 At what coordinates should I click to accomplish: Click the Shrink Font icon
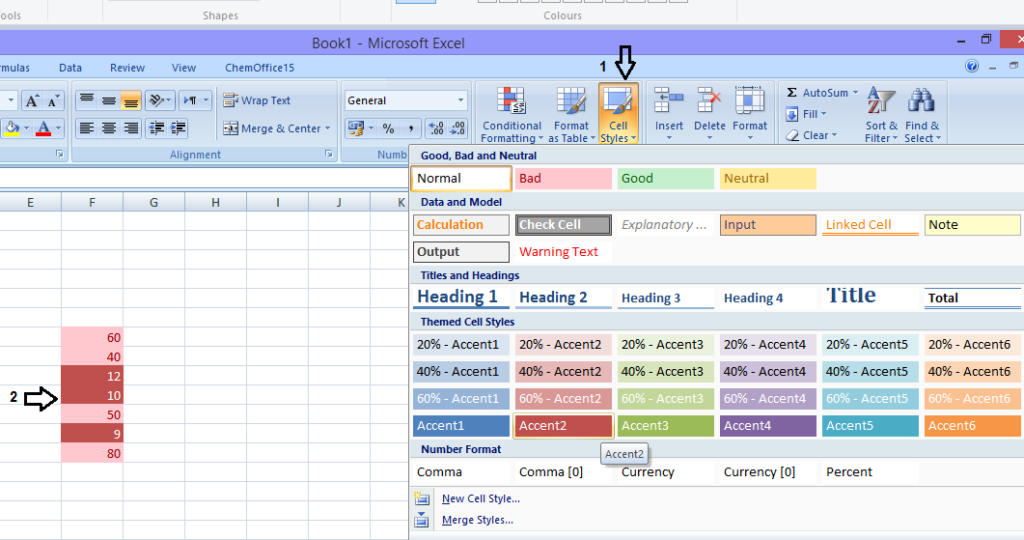54,101
